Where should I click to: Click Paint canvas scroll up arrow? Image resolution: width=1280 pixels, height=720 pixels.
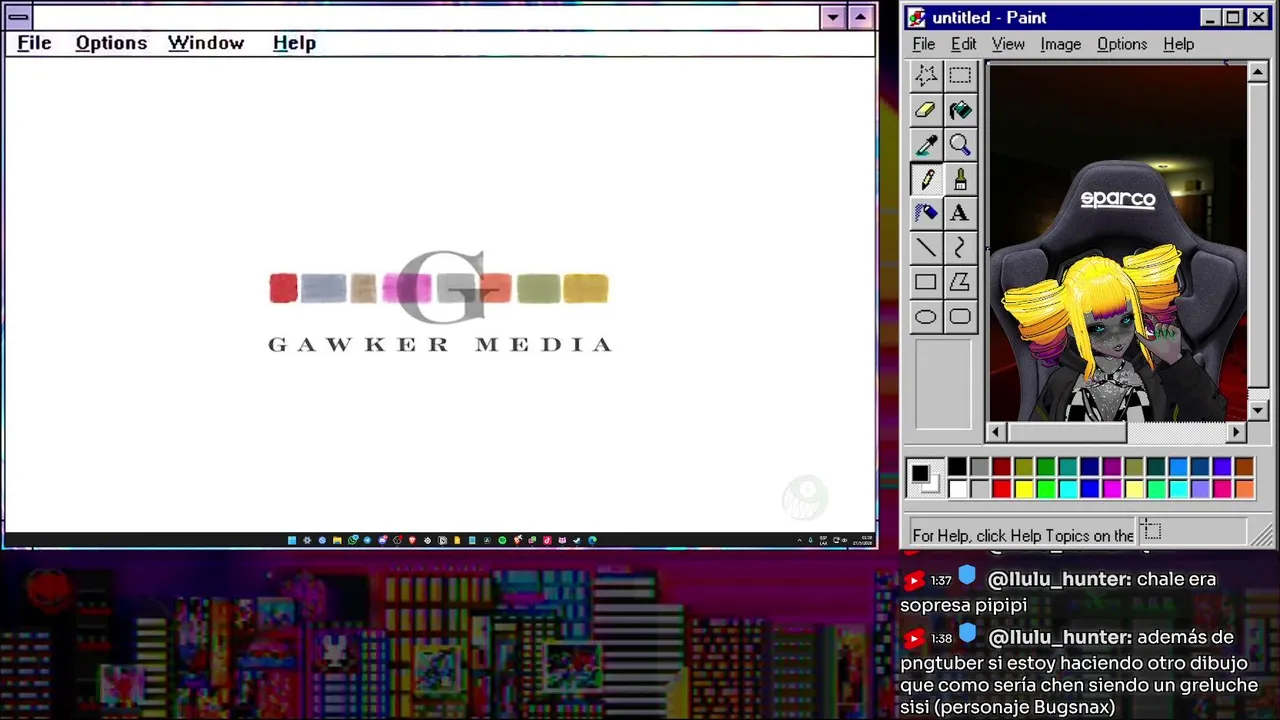pyautogui.click(x=1258, y=72)
